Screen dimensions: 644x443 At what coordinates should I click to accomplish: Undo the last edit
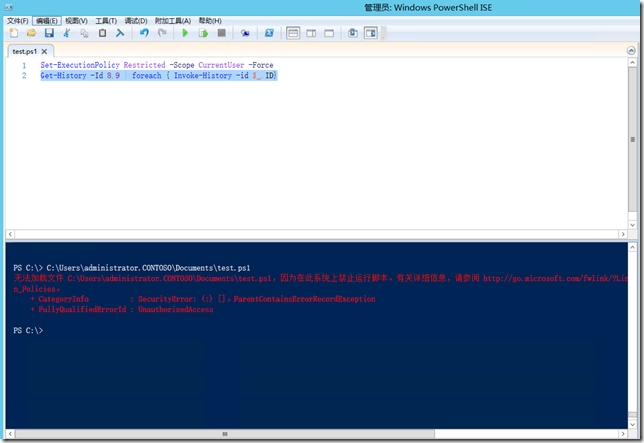144,33
